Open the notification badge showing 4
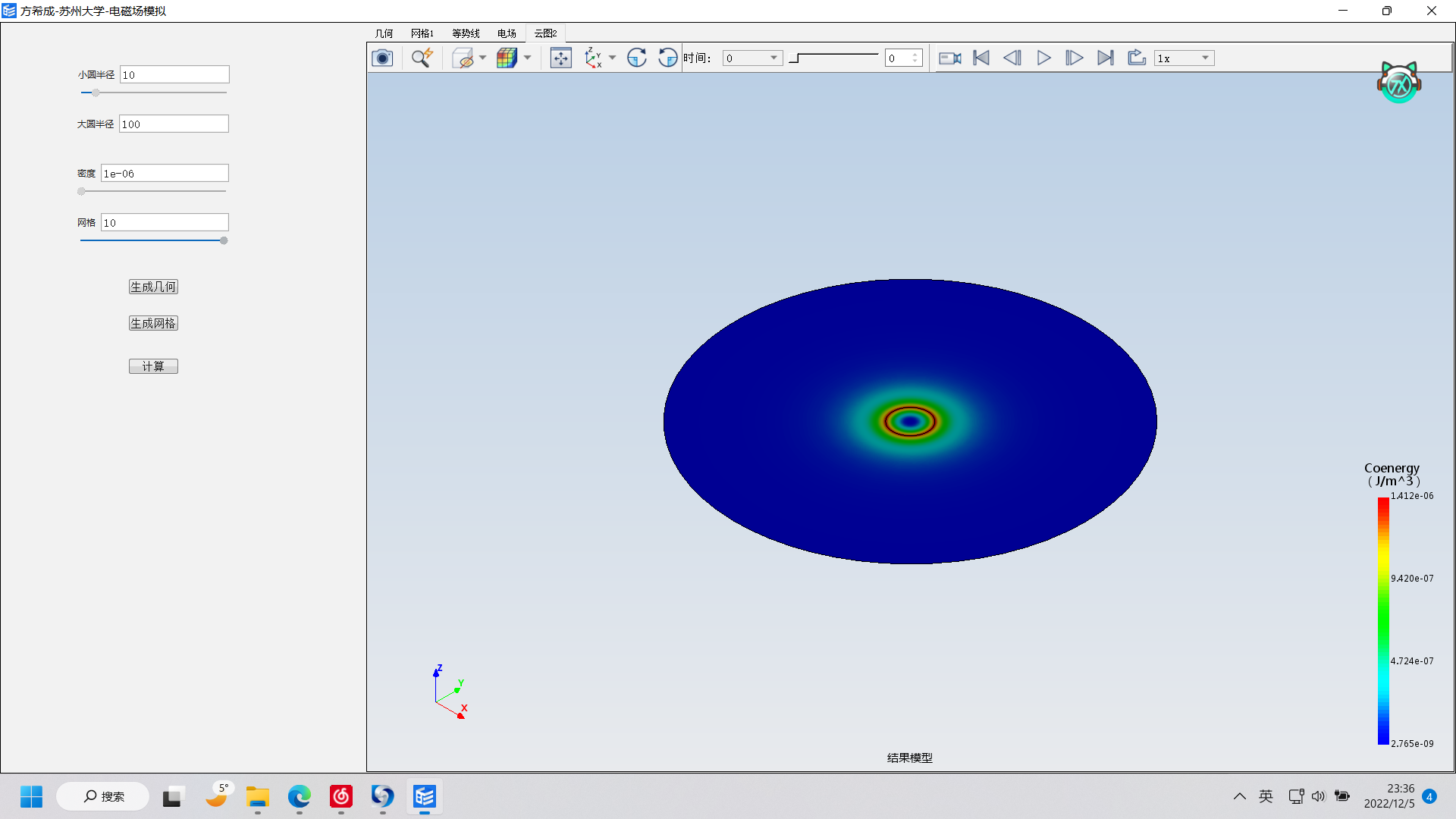1456x819 pixels. pos(1429,796)
